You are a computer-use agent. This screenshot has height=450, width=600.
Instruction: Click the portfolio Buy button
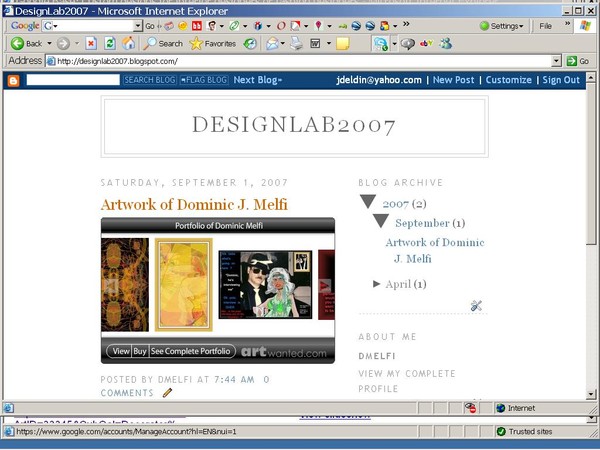click(x=140, y=351)
